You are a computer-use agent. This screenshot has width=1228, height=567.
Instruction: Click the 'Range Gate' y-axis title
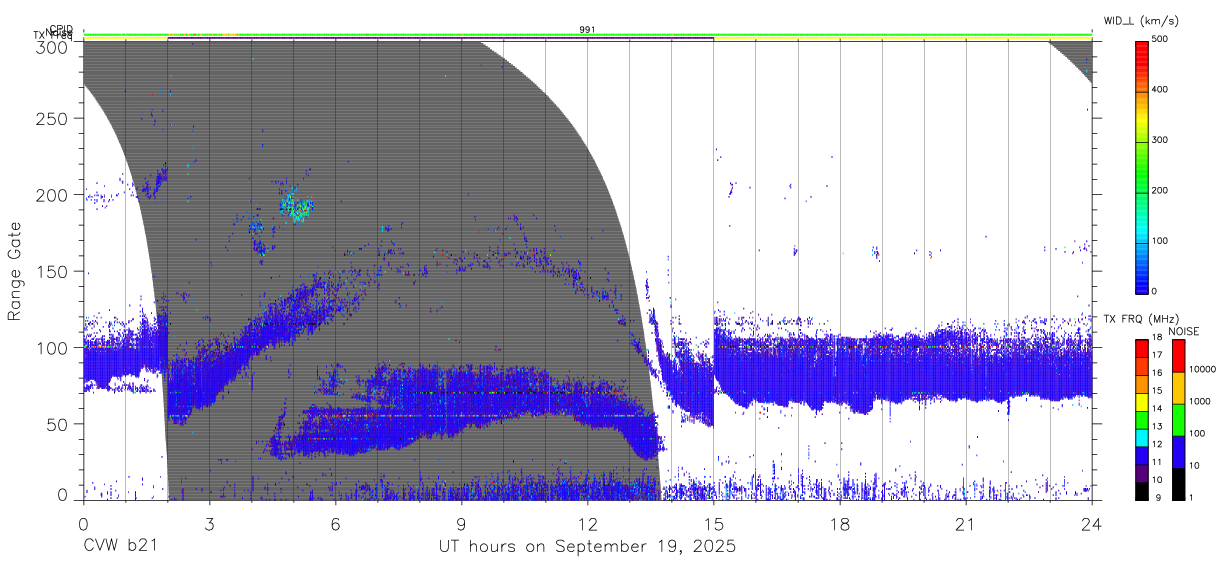[15, 271]
